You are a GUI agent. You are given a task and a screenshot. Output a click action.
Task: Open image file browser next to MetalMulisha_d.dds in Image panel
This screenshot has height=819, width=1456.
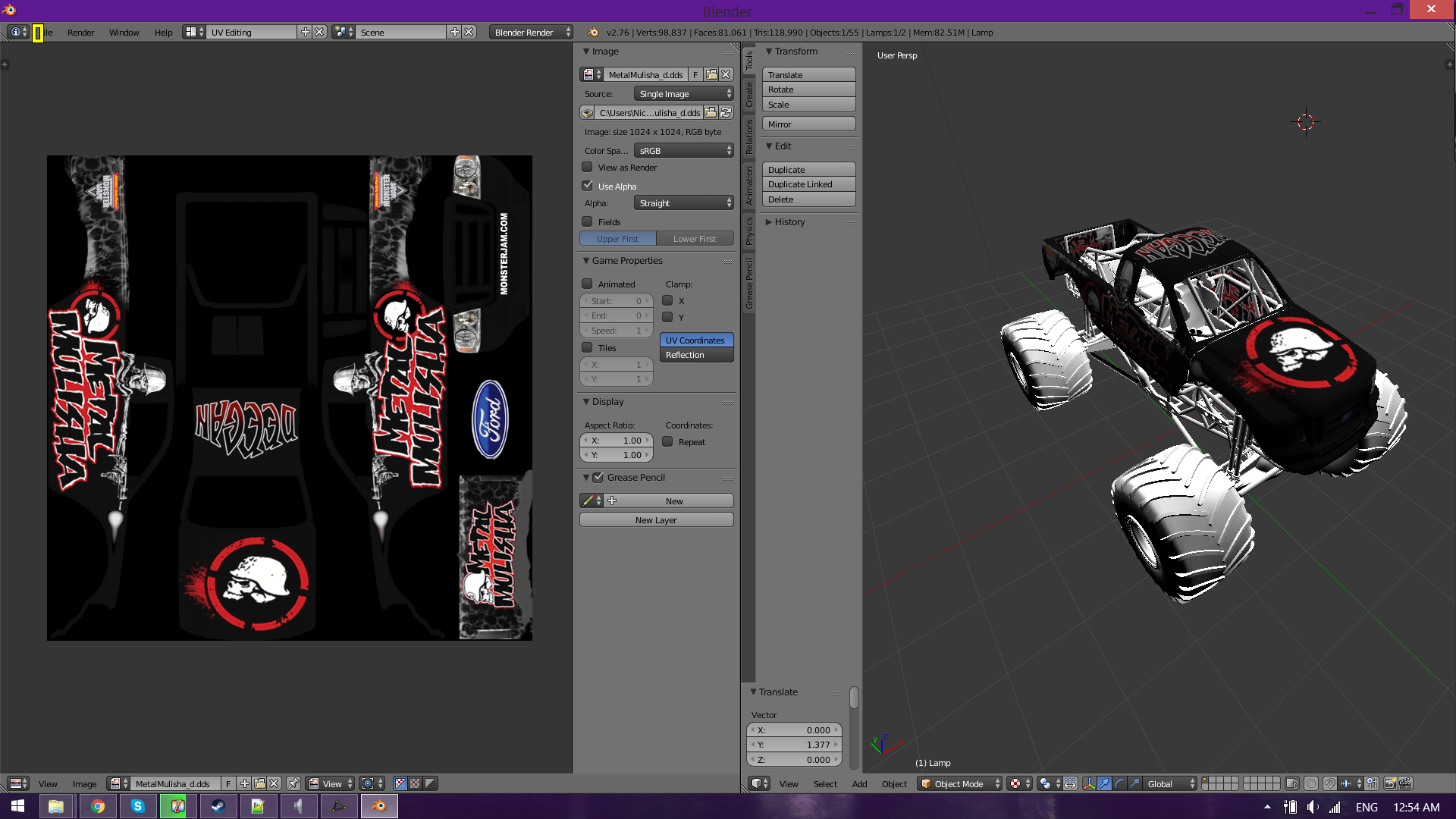[711, 74]
